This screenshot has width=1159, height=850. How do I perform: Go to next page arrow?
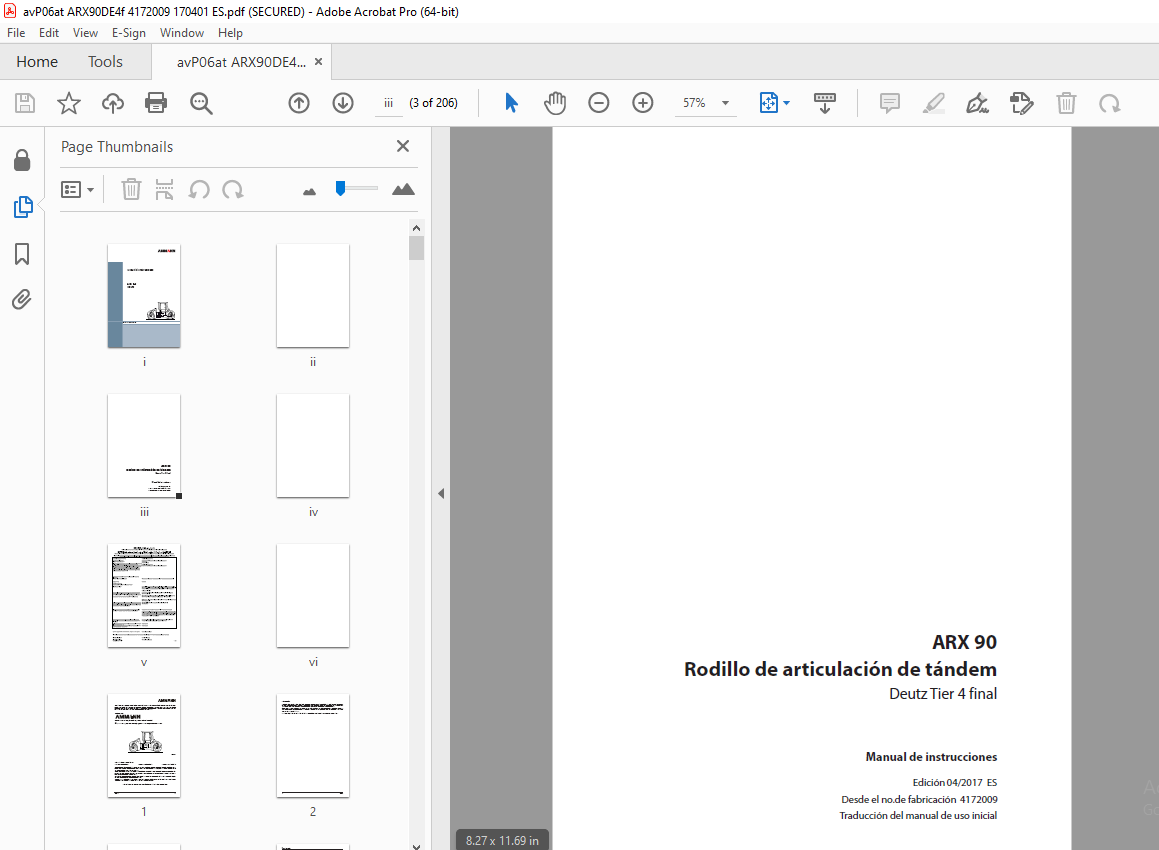[343, 103]
